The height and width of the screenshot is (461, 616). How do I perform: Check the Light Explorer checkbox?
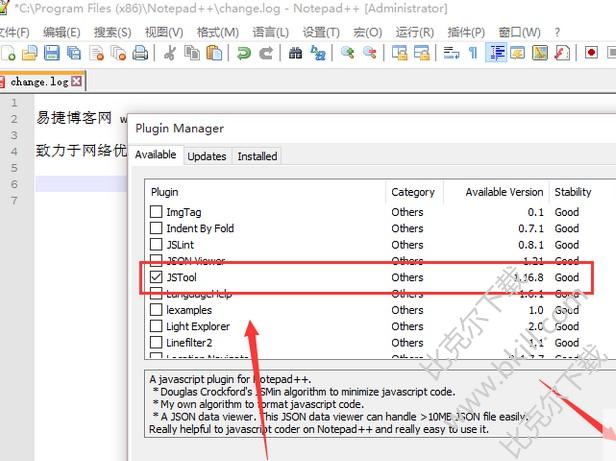coord(156,326)
